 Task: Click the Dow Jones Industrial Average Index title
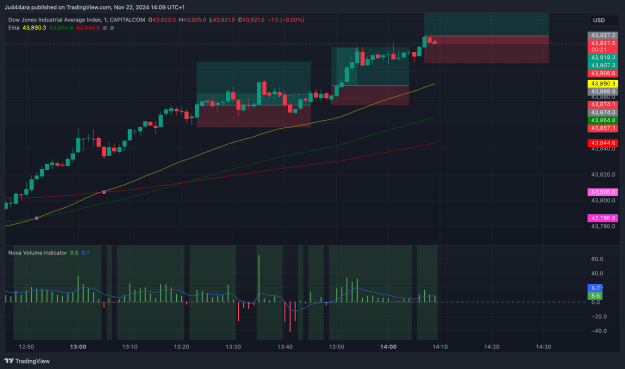pos(55,20)
